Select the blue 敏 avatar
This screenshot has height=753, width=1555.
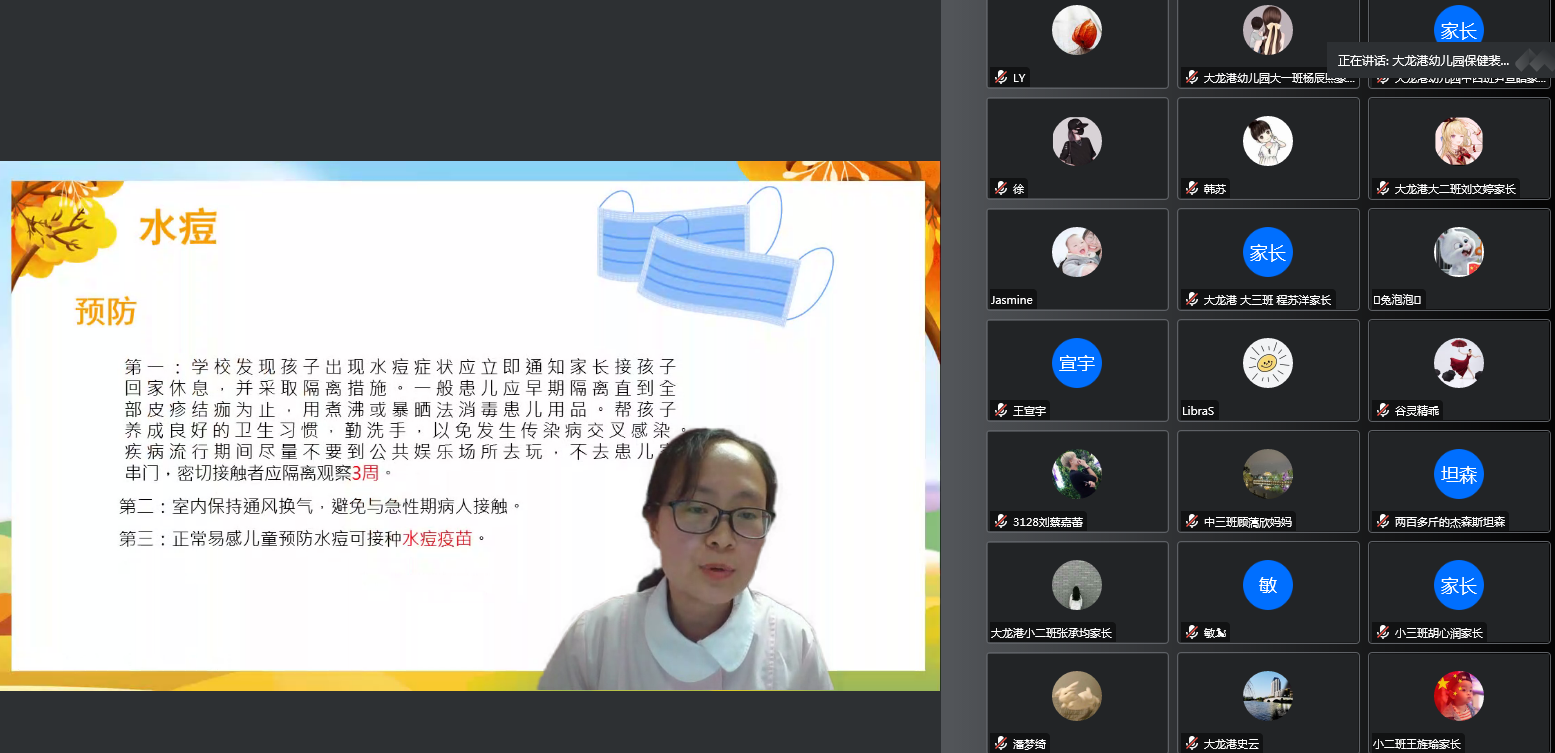pos(1268,585)
